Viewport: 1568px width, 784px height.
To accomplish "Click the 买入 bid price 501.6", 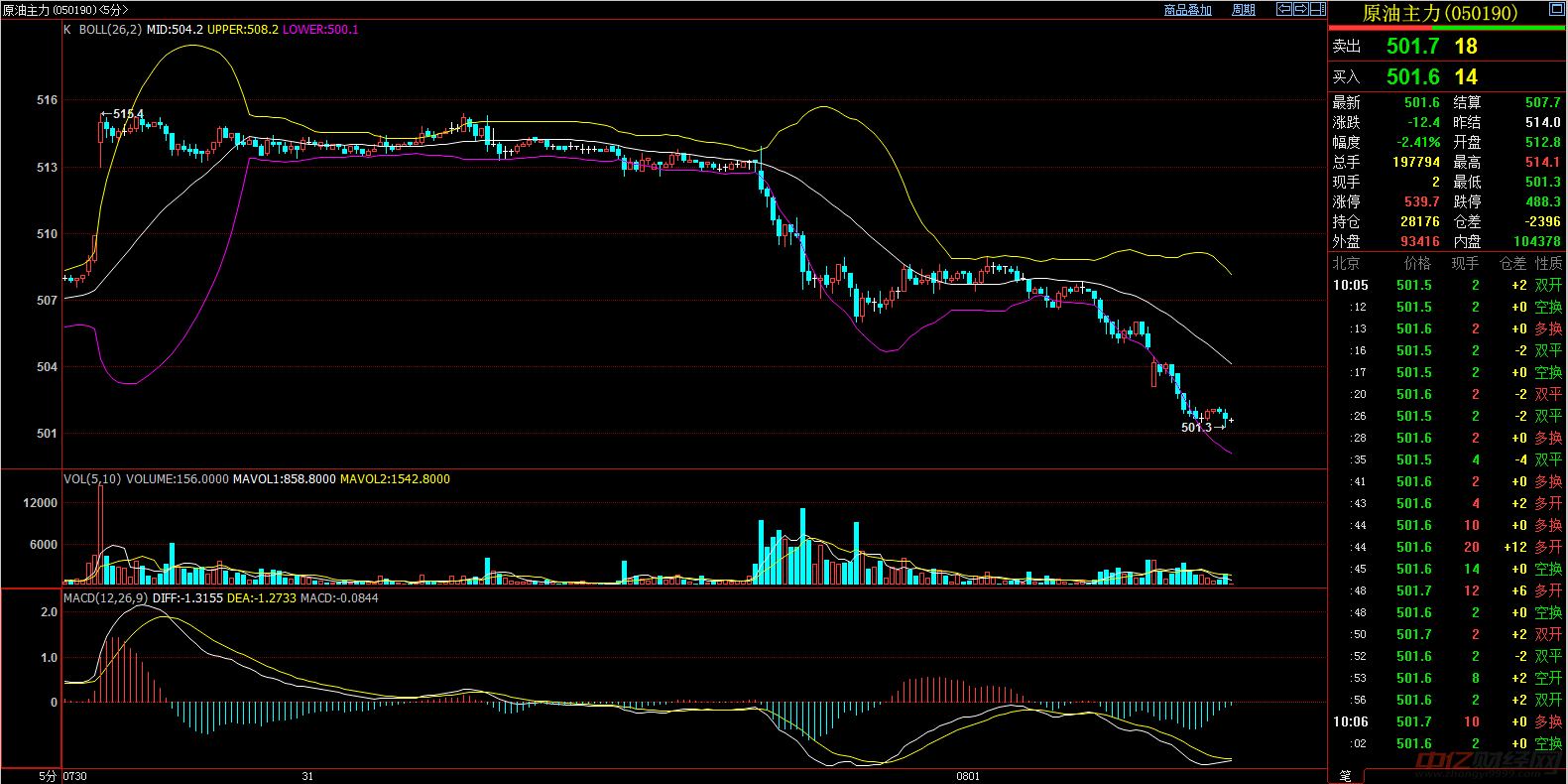I will 1412,77.
